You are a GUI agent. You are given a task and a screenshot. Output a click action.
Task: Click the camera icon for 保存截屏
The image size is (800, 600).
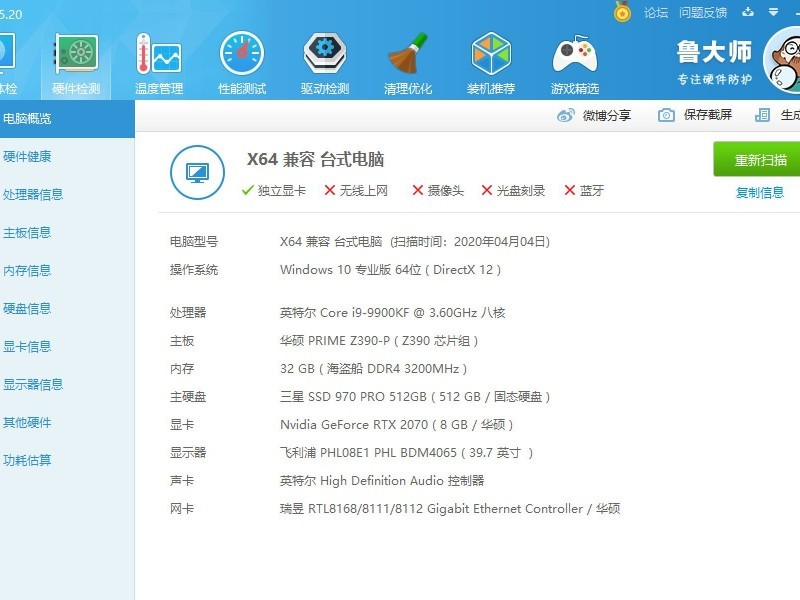[x=666, y=115]
